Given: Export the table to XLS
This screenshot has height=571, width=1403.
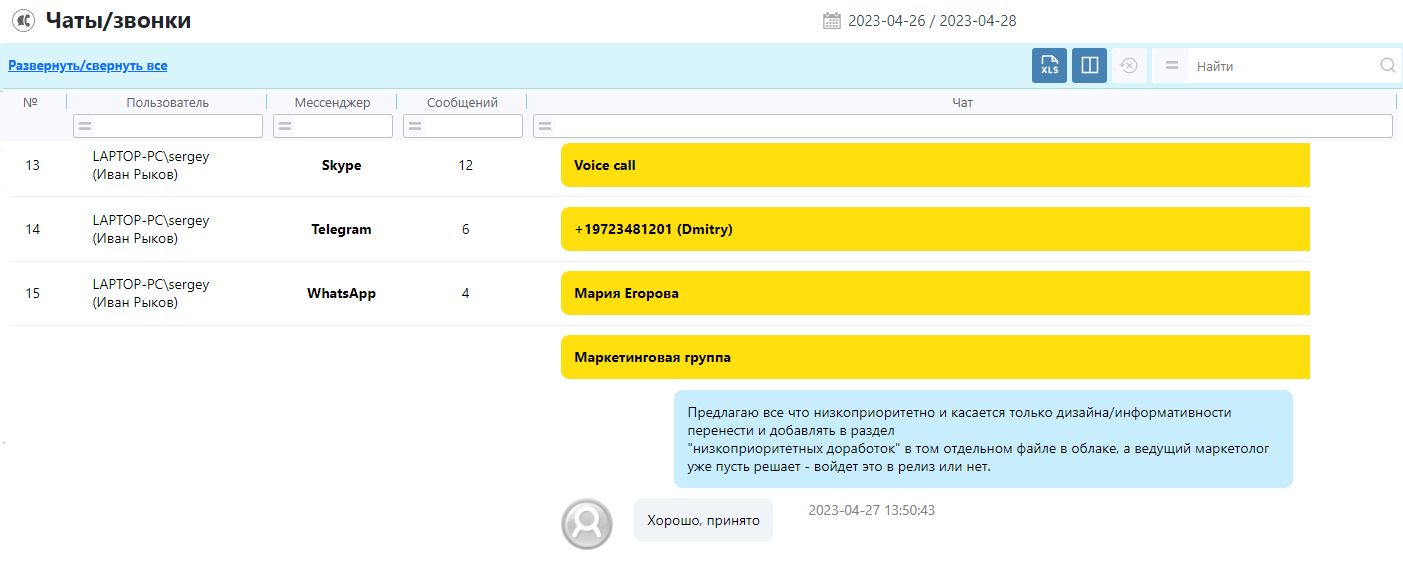Looking at the screenshot, I should (1049, 66).
